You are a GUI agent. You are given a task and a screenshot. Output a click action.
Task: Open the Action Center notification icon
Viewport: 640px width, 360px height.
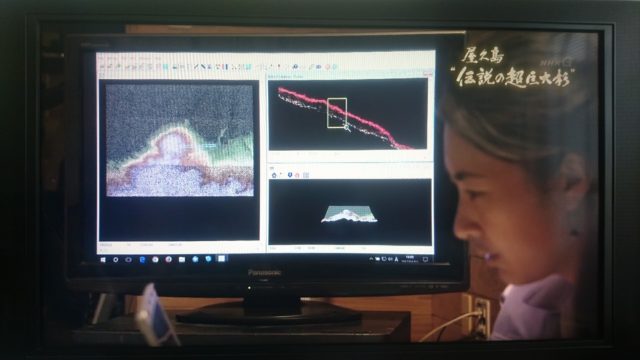426,259
